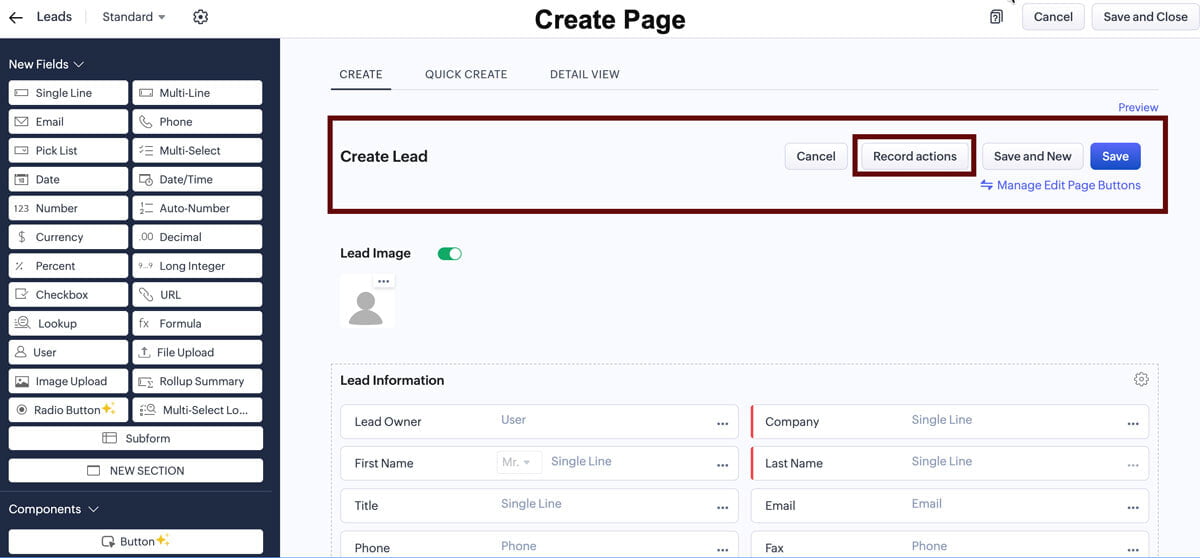Click the Formula field icon
The height and width of the screenshot is (558, 1200).
click(x=144, y=323)
